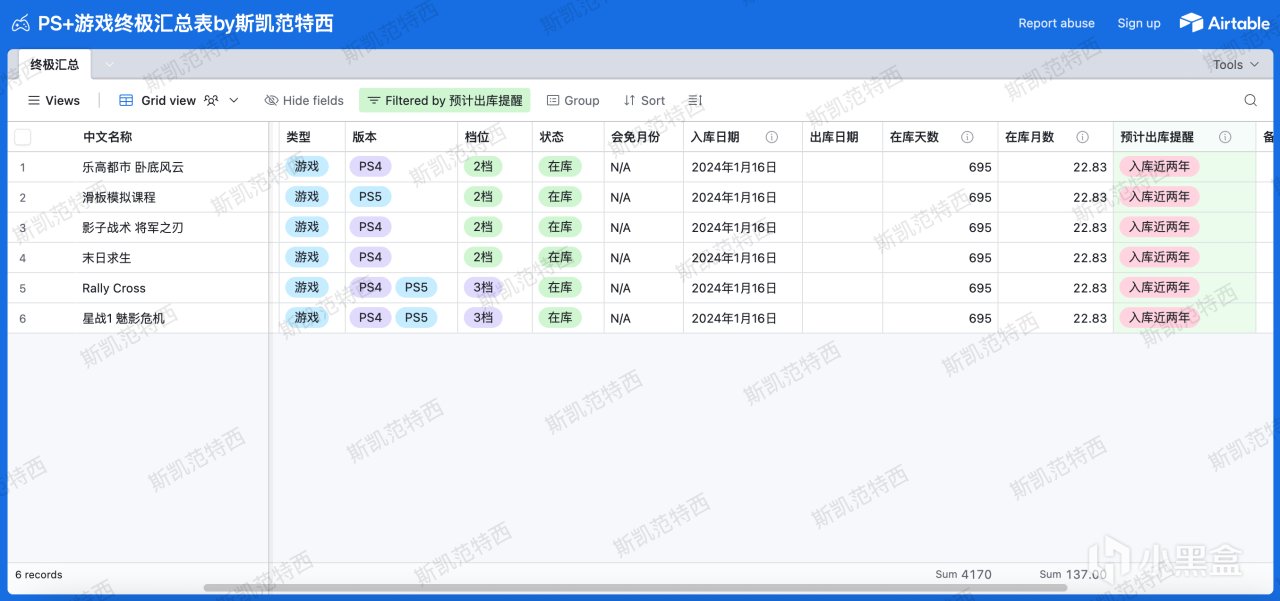Click the collaborators icon next to Grid view

point(211,100)
